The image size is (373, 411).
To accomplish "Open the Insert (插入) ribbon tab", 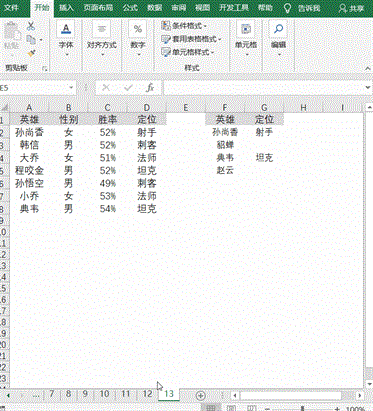I will click(x=66, y=8).
